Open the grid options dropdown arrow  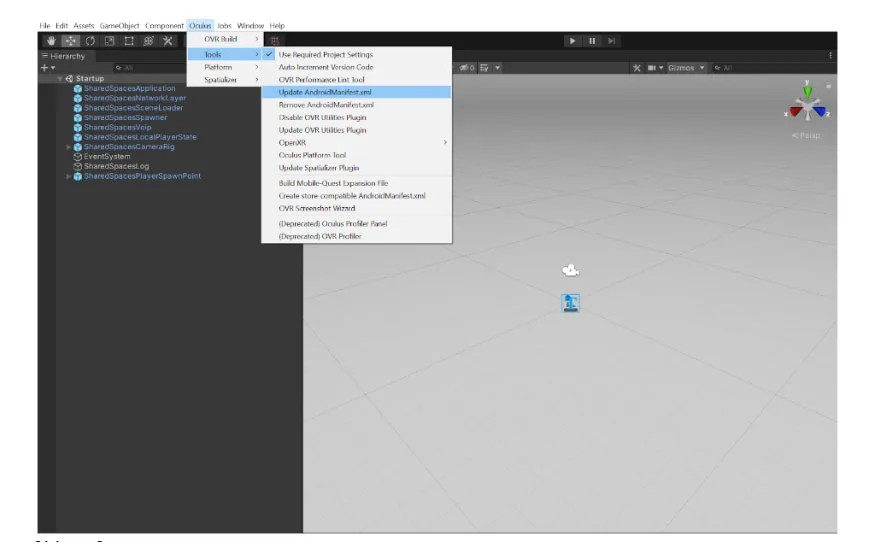click(498, 68)
